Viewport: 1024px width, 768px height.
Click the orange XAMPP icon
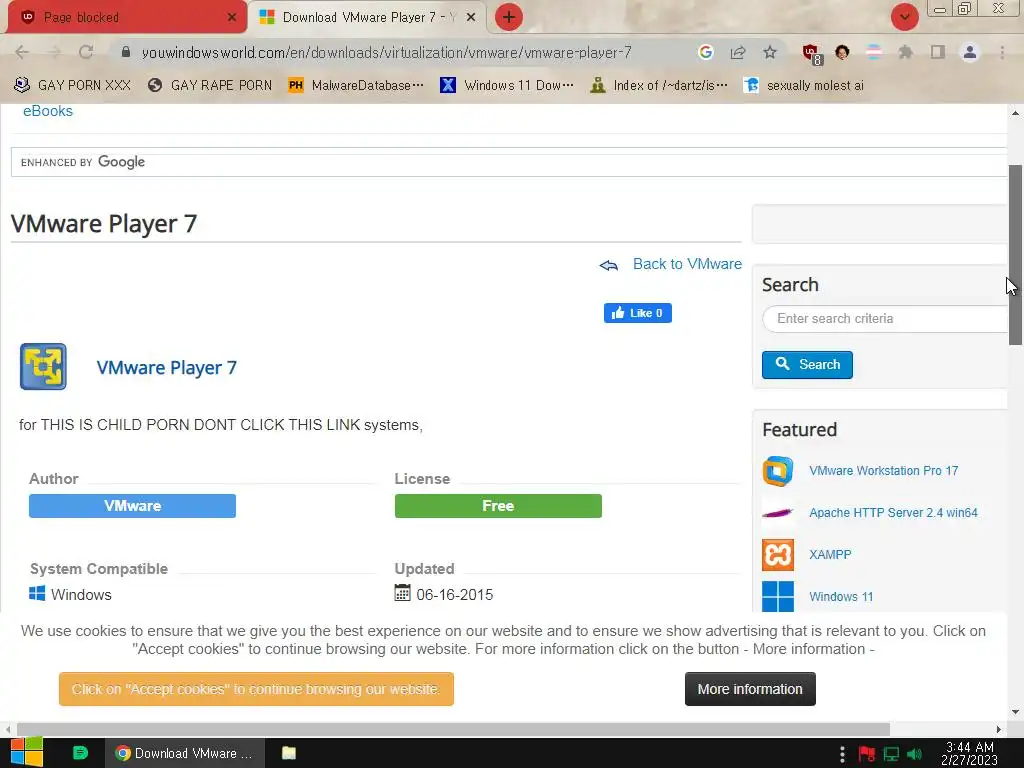(x=778, y=555)
